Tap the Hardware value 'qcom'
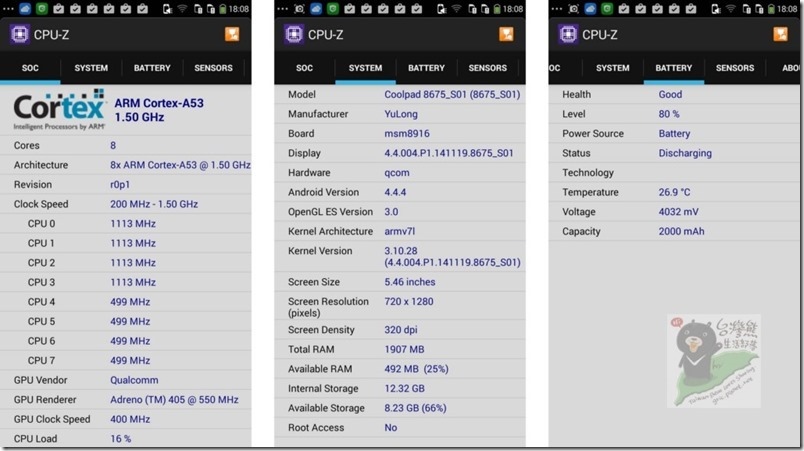 (397, 173)
